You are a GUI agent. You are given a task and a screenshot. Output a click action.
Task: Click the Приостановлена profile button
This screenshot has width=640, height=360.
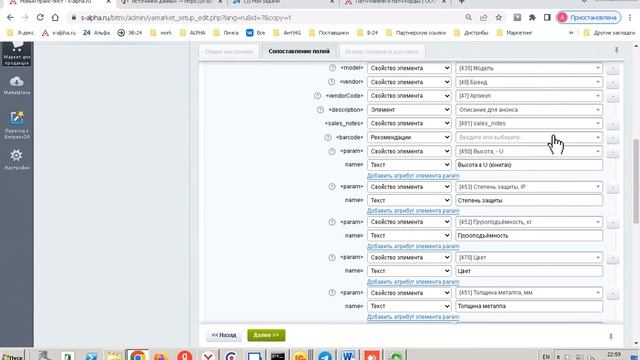point(588,18)
